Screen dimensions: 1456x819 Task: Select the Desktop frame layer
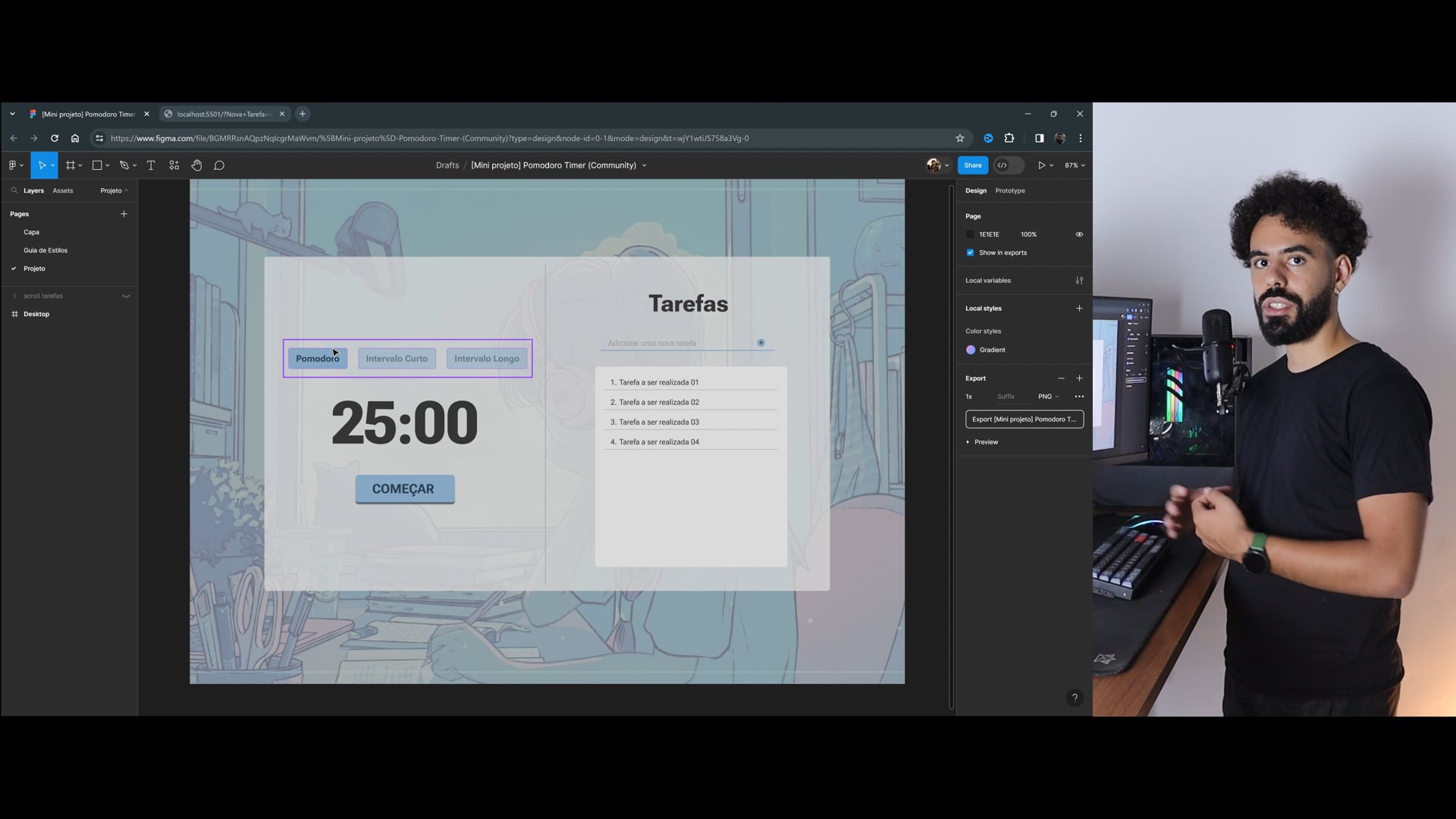[36, 314]
